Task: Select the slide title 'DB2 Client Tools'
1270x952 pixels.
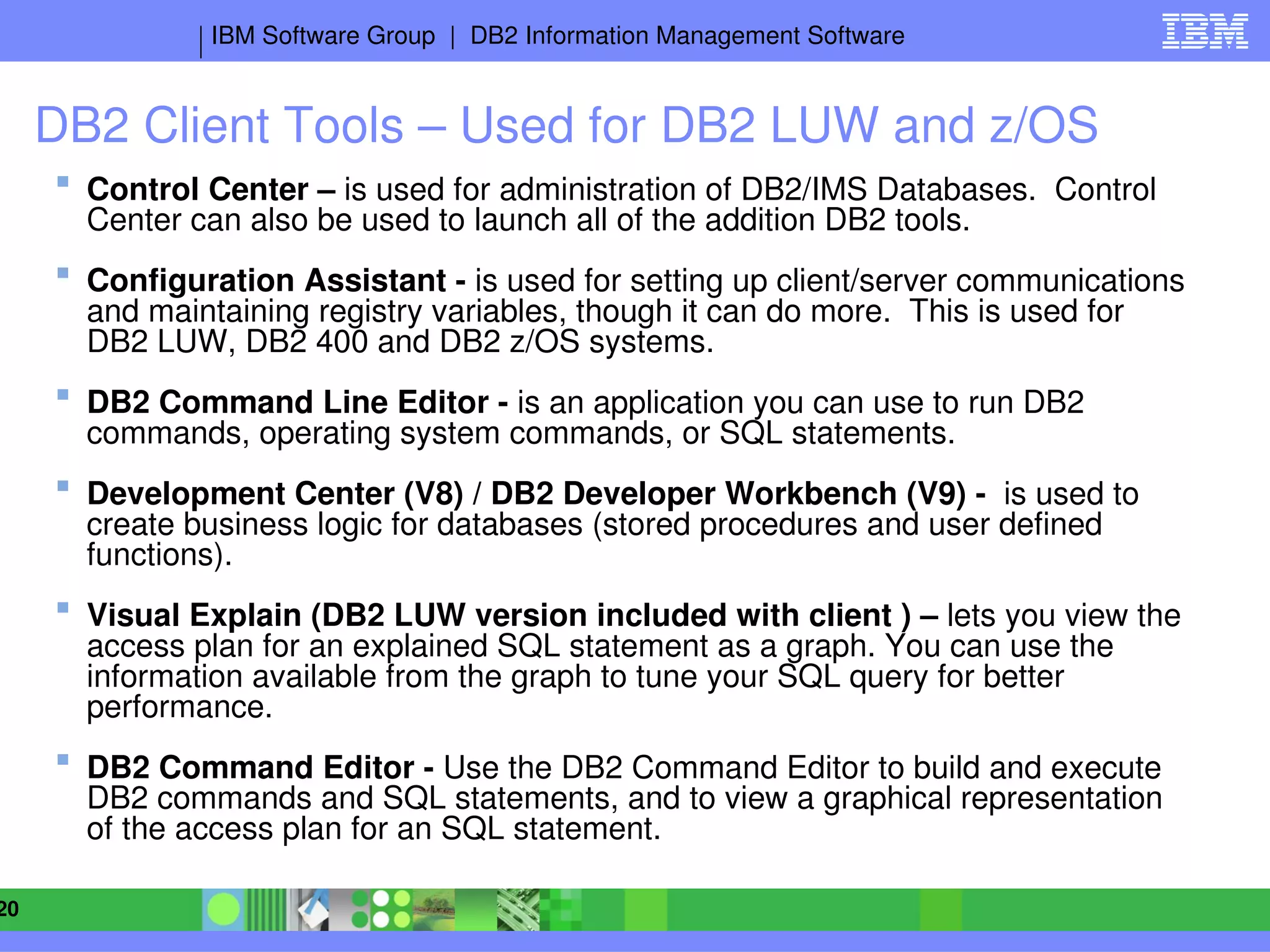Action: coord(220,125)
